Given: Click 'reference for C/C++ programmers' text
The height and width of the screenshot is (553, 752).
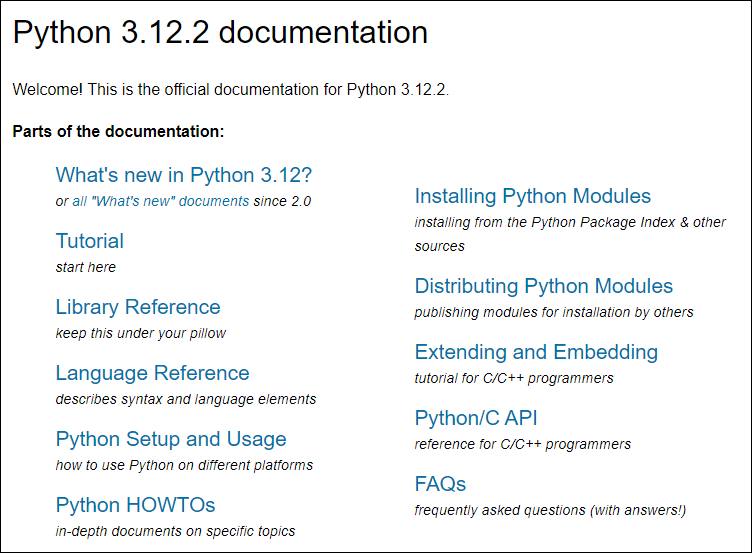Looking at the screenshot, I should coord(523,445).
